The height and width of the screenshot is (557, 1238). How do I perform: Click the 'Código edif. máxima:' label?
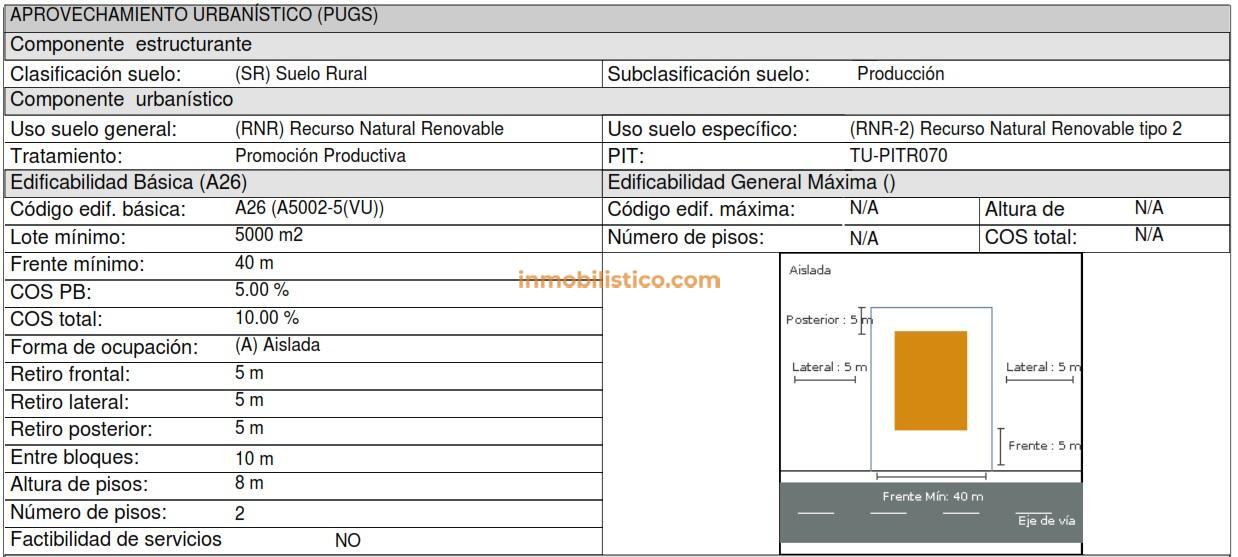point(701,210)
